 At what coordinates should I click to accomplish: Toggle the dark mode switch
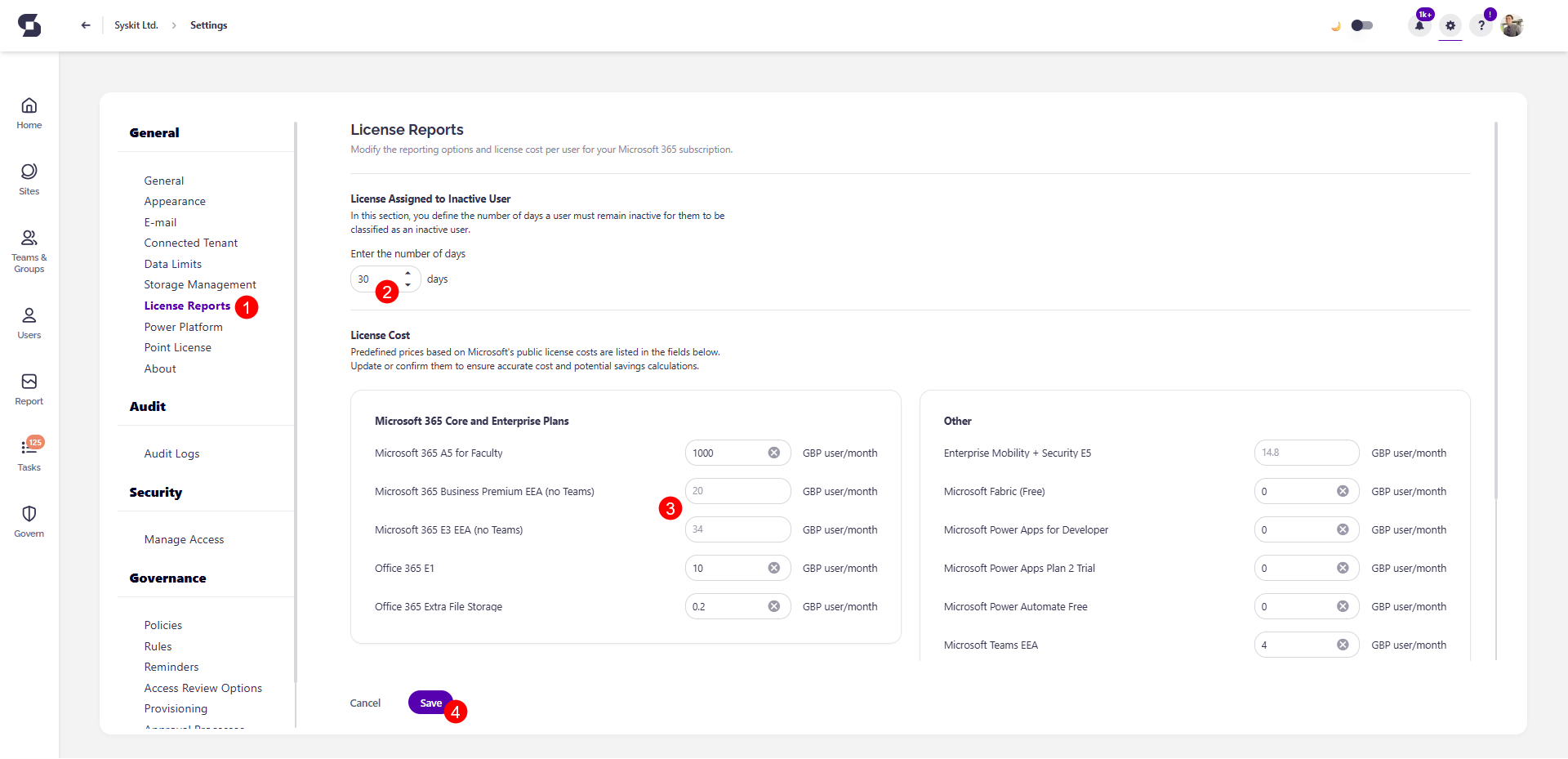point(1361,25)
